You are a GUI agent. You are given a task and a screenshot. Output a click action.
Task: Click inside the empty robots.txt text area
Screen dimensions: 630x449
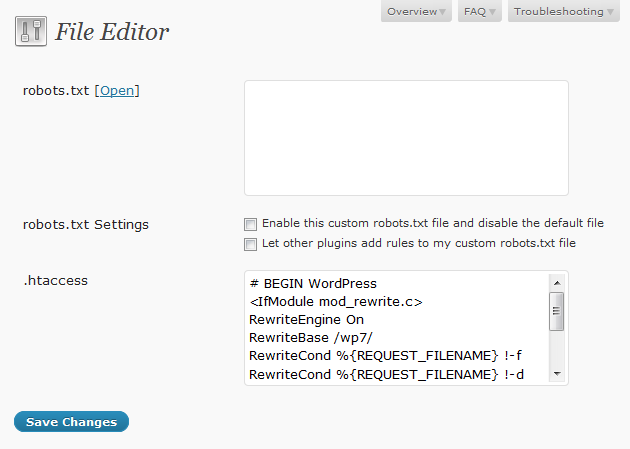tap(406, 138)
